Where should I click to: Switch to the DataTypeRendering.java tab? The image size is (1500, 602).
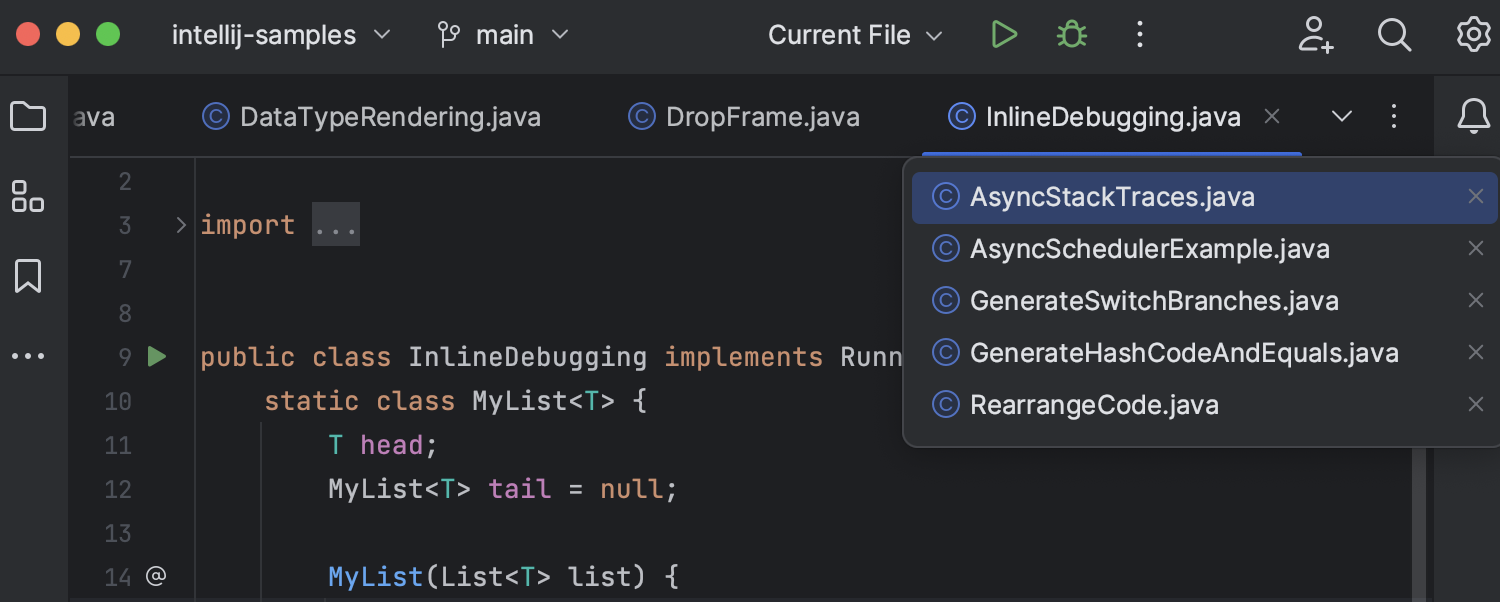[390, 116]
